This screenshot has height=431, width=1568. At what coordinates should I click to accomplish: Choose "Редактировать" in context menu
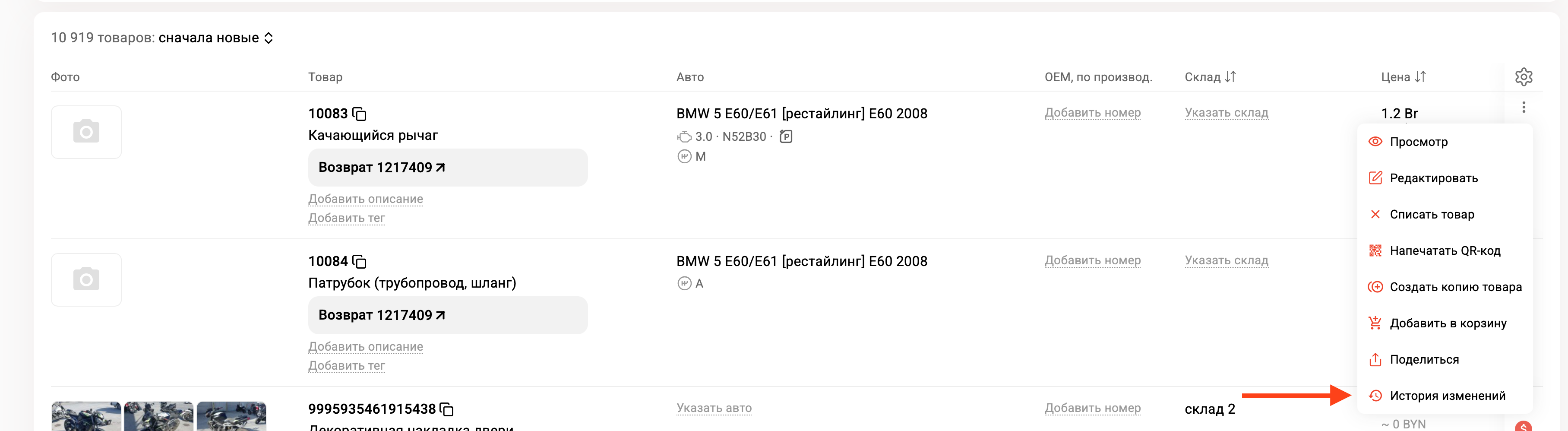1433,178
